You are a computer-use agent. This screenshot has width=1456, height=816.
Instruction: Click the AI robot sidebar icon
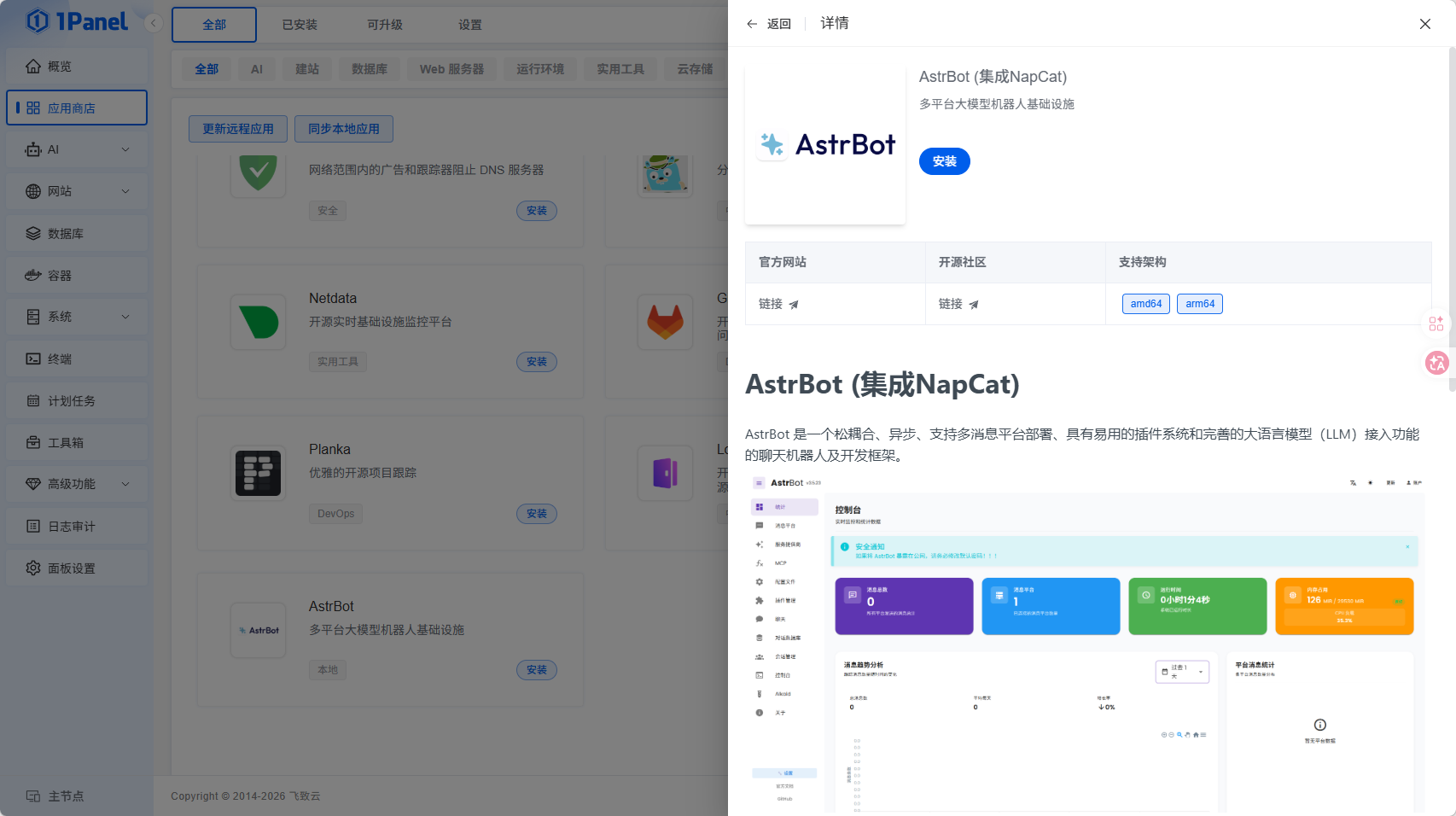pyautogui.click(x=33, y=149)
